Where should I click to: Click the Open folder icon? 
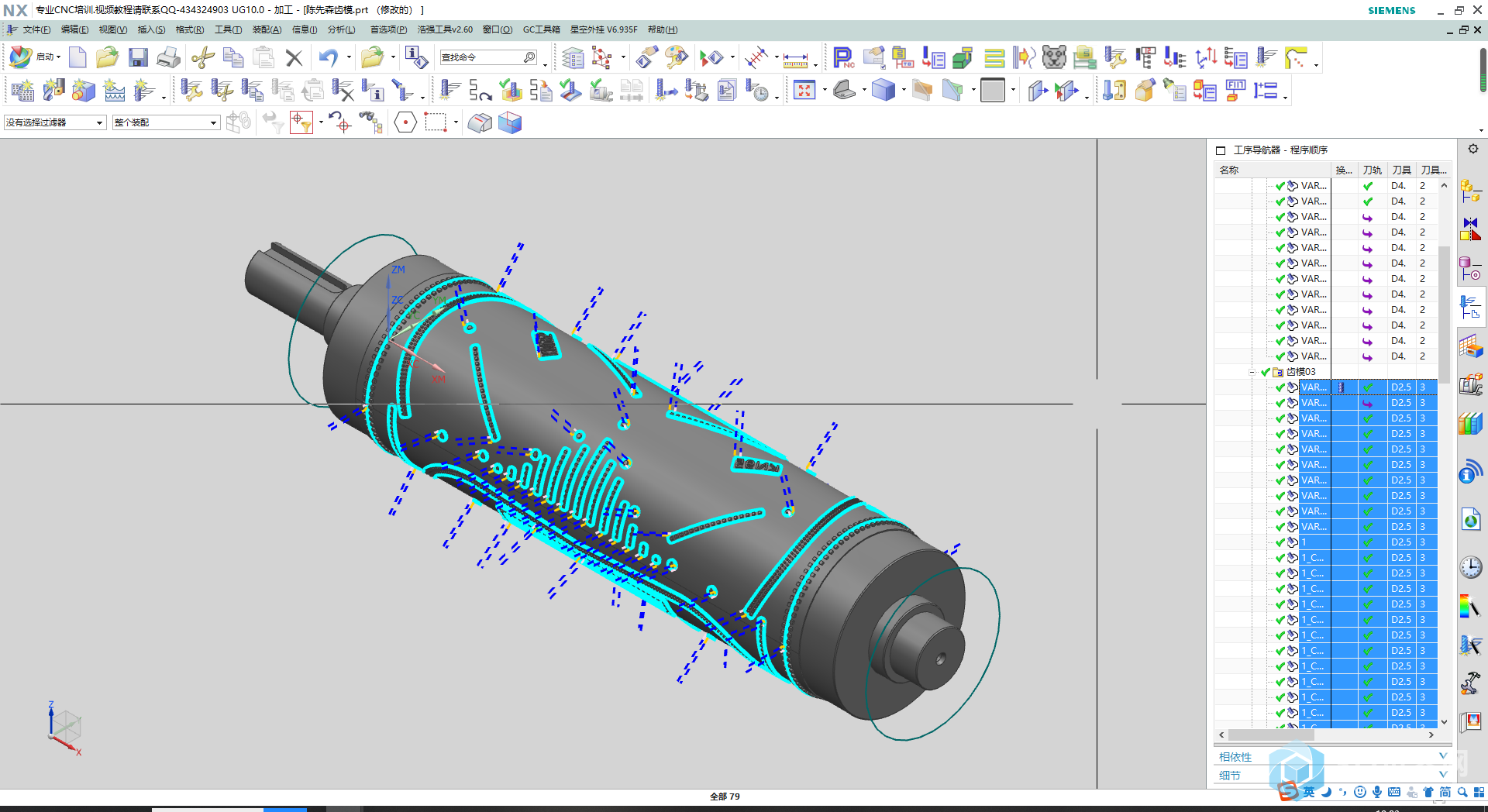[107, 57]
